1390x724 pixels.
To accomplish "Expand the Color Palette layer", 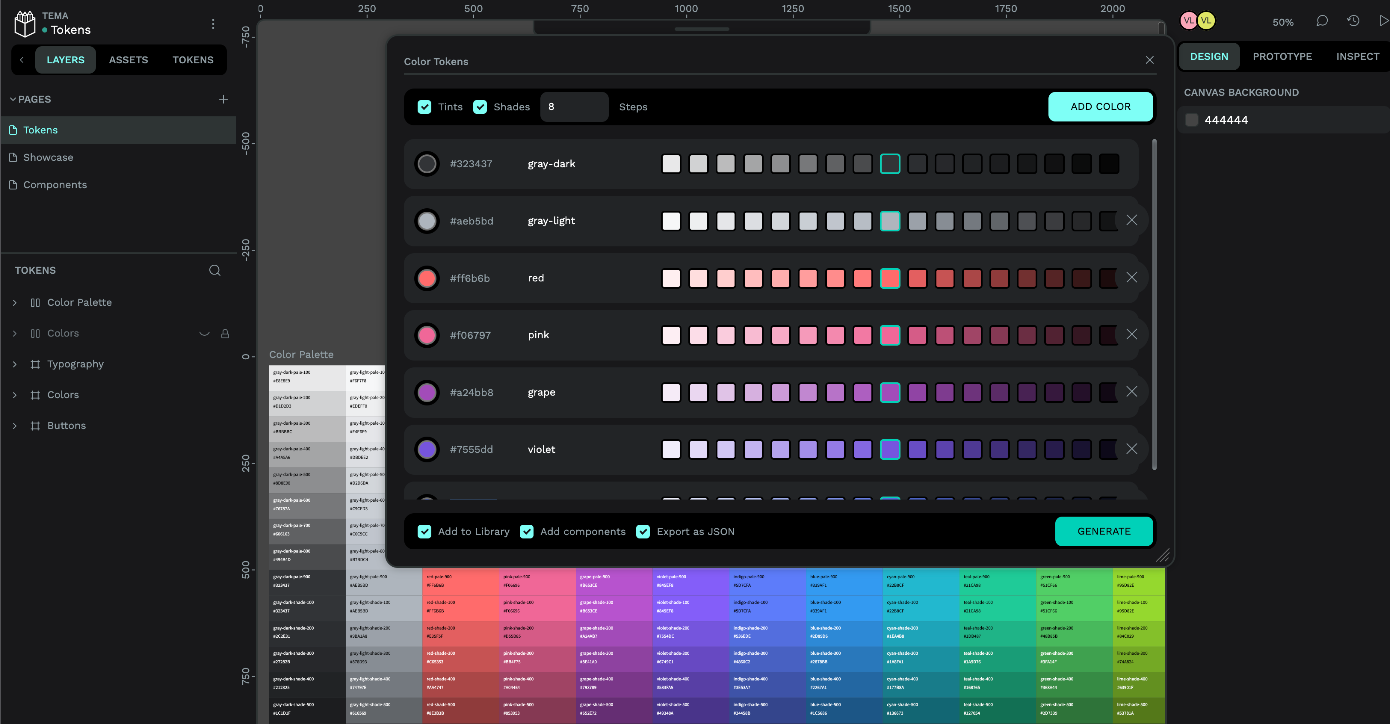I will [14, 303].
